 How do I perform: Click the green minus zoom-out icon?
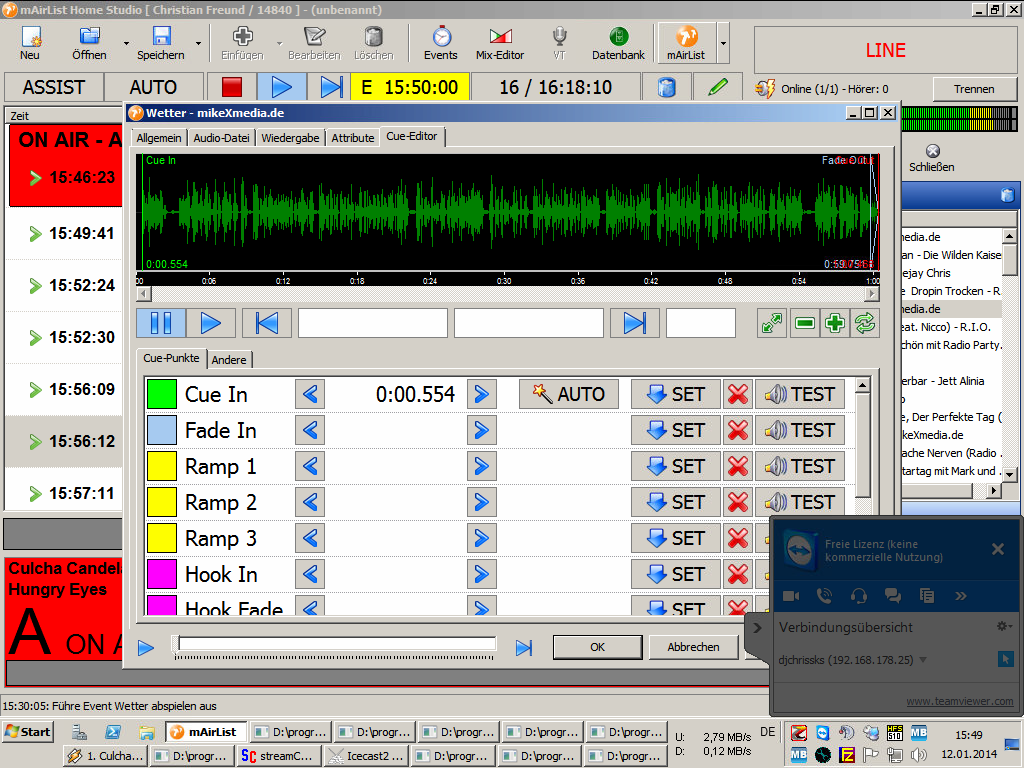pyautogui.click(x=805, y=323)
